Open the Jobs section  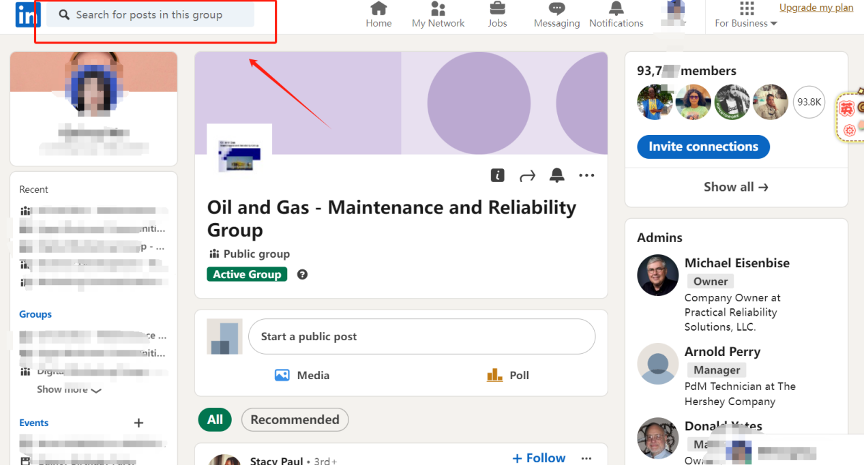pos(497,15)
